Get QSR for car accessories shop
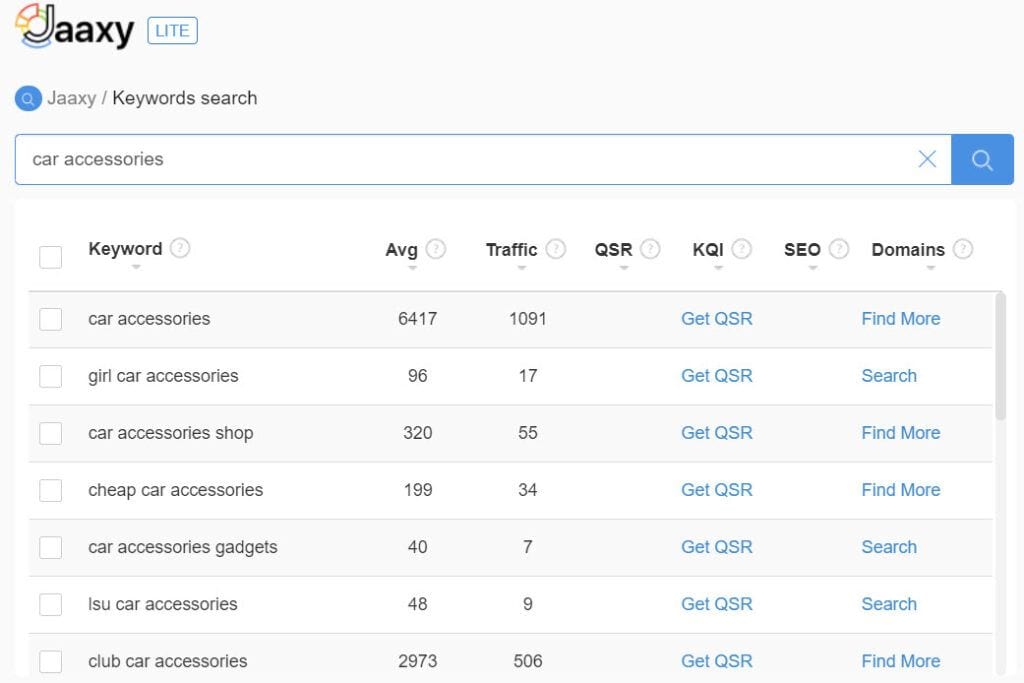This screenshot has height=683, width=1024. tap(716, 433)
